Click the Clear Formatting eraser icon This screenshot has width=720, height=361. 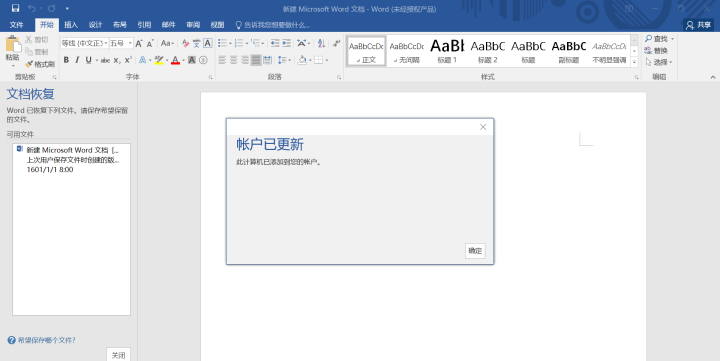coord(186,43)
